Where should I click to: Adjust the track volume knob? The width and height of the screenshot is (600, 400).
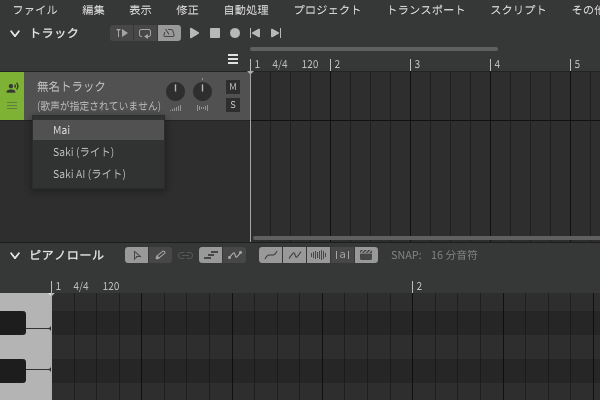coord(175,91)
